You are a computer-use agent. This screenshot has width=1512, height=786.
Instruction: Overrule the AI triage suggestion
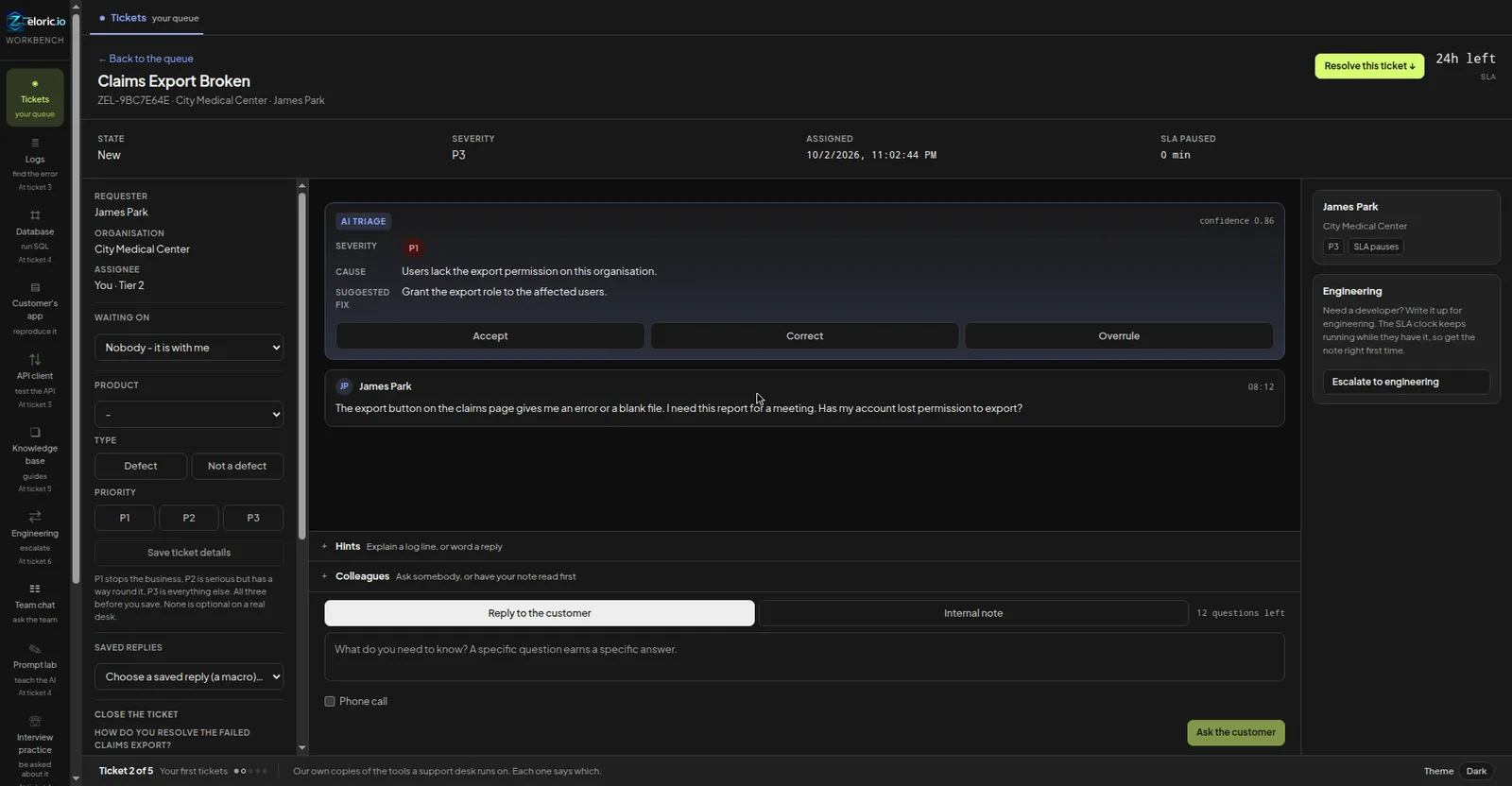1119,335
